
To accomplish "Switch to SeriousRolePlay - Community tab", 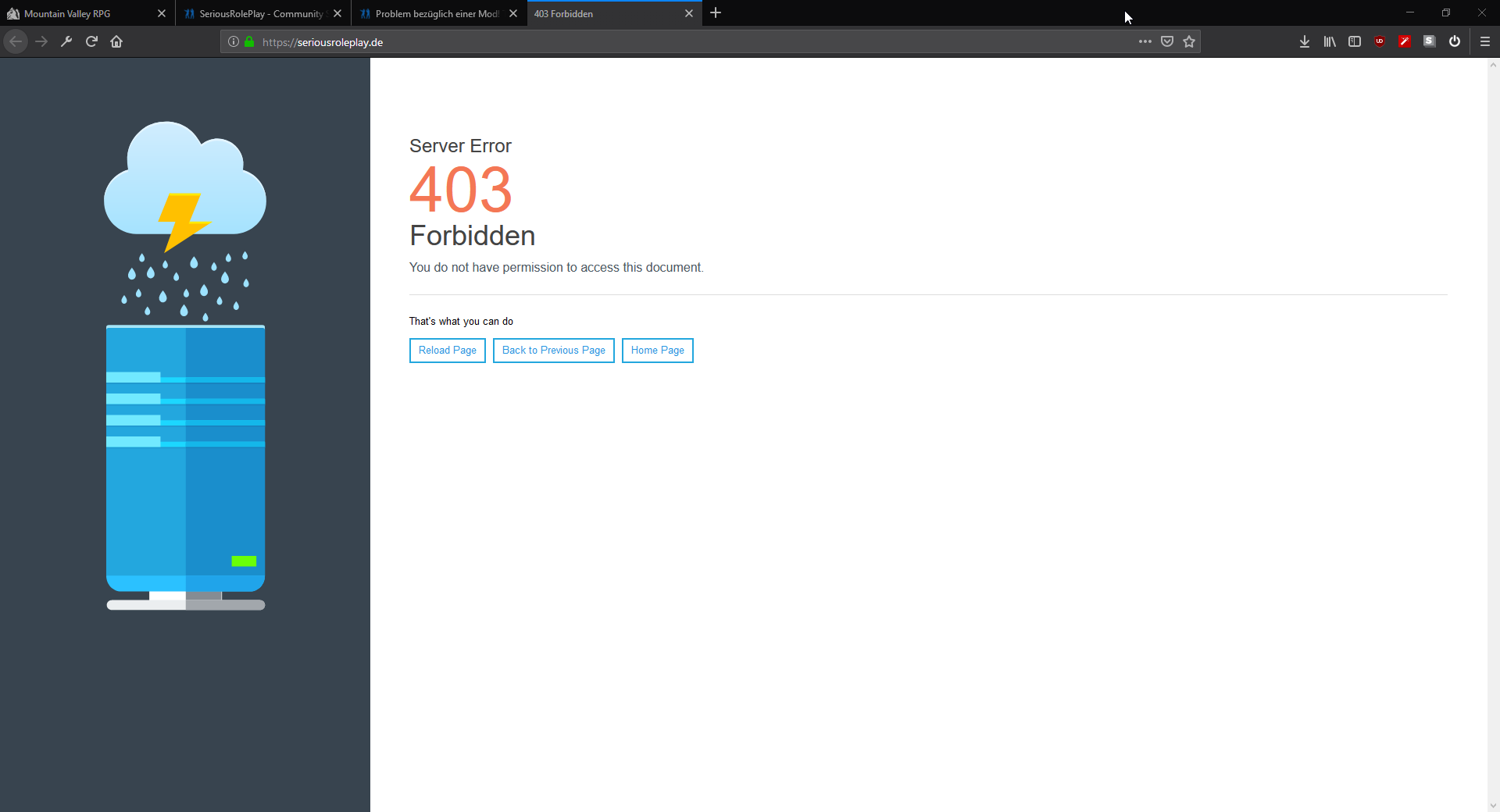I will point(258,13).
